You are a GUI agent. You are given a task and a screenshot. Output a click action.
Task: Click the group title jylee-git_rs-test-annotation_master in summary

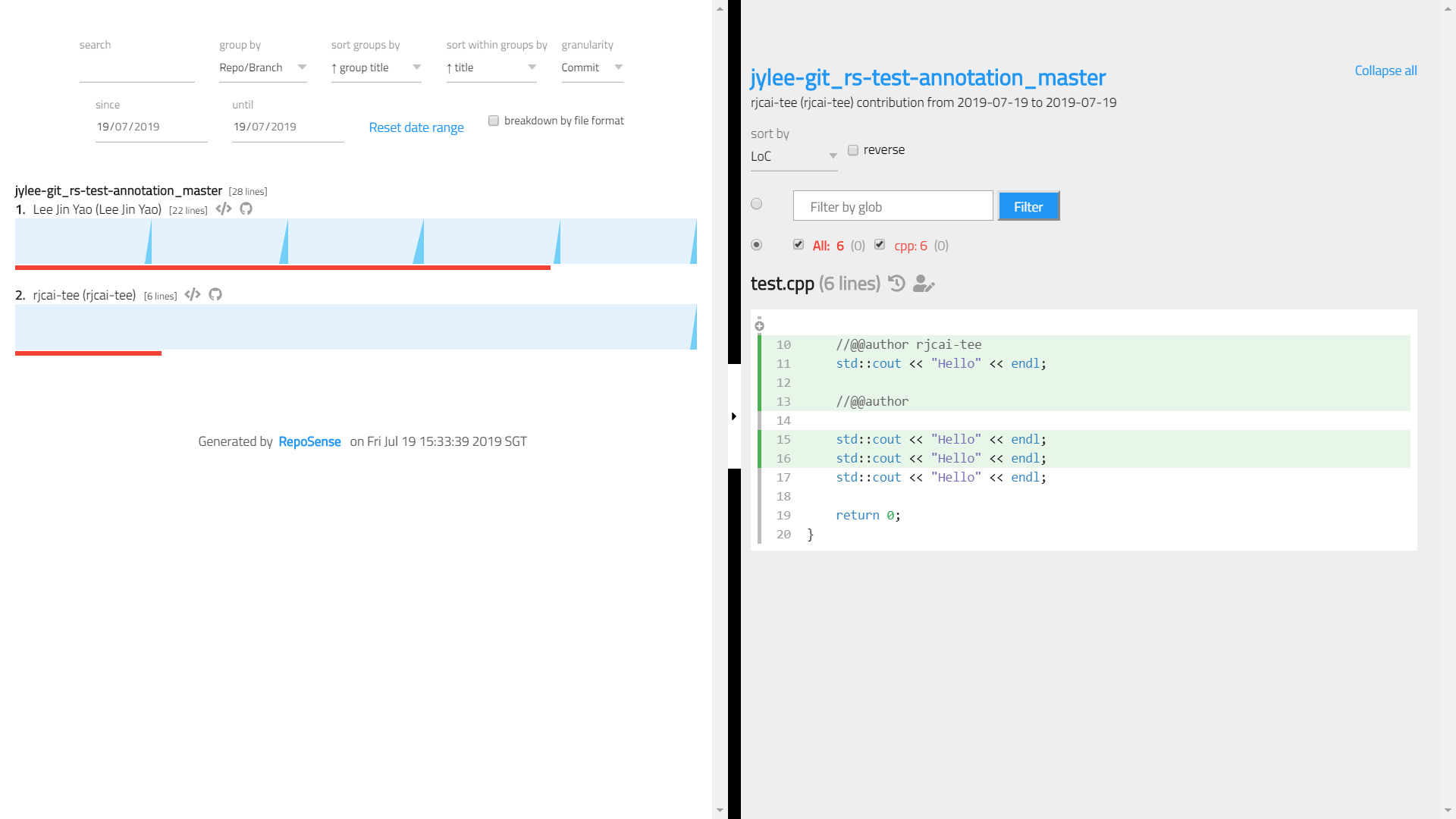[x=118, y=191]
